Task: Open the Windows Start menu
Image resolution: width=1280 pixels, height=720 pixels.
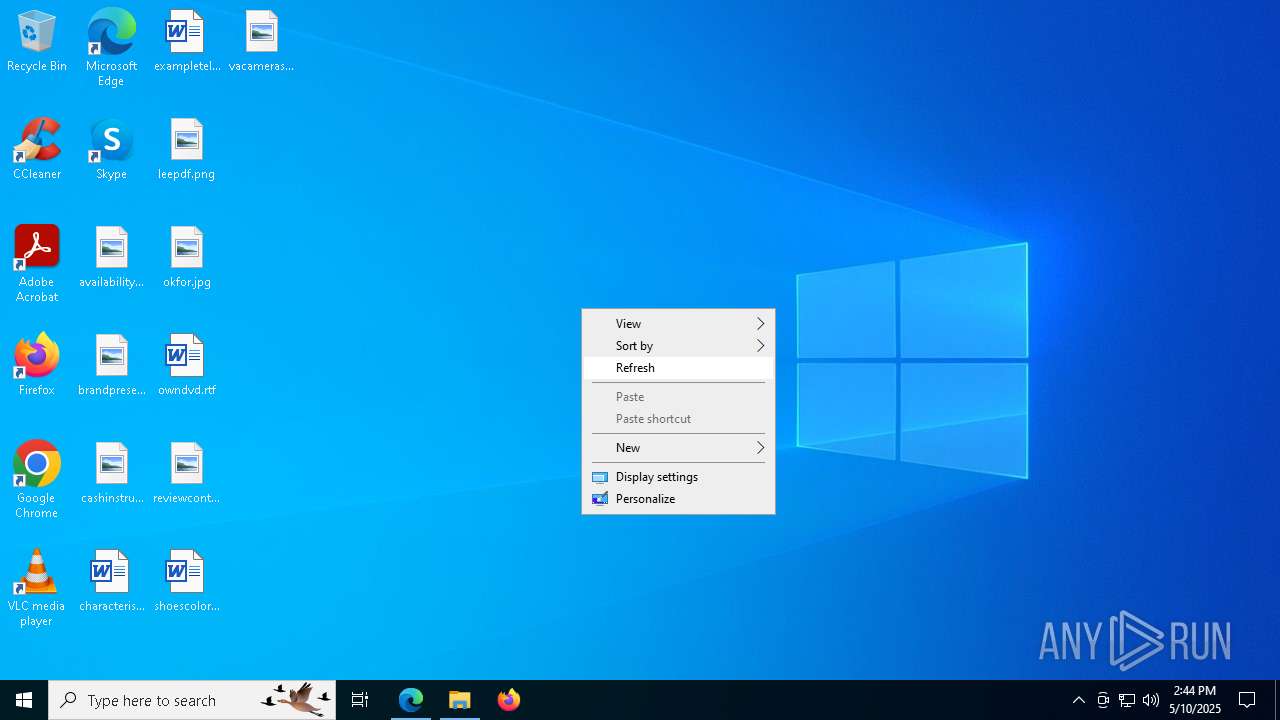Action: pos(24,700)
